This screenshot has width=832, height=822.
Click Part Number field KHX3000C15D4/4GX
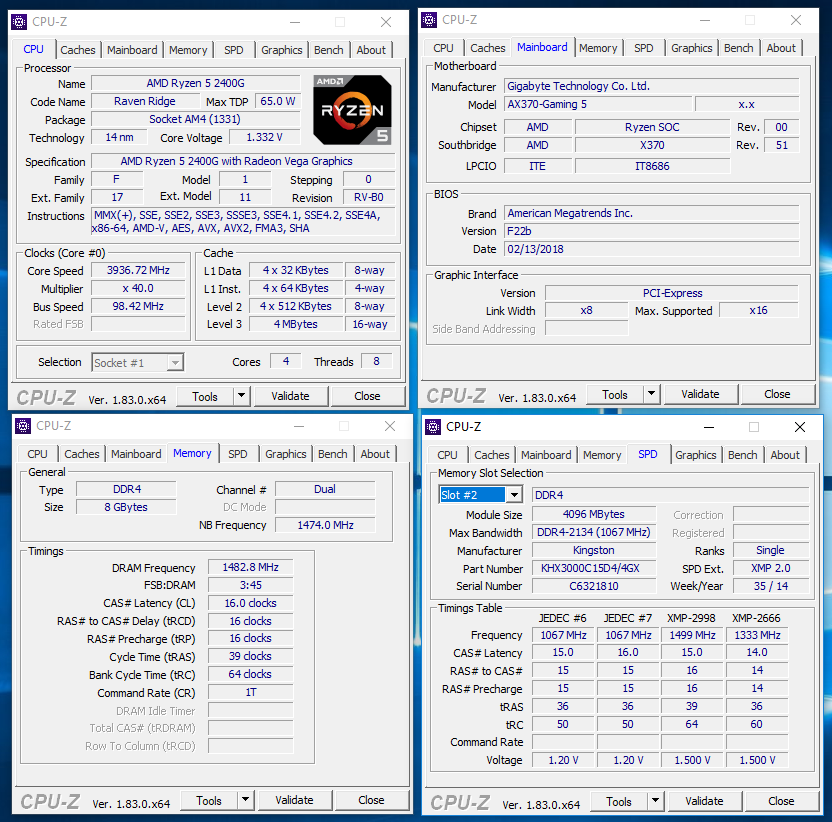(x=594, y=568)
